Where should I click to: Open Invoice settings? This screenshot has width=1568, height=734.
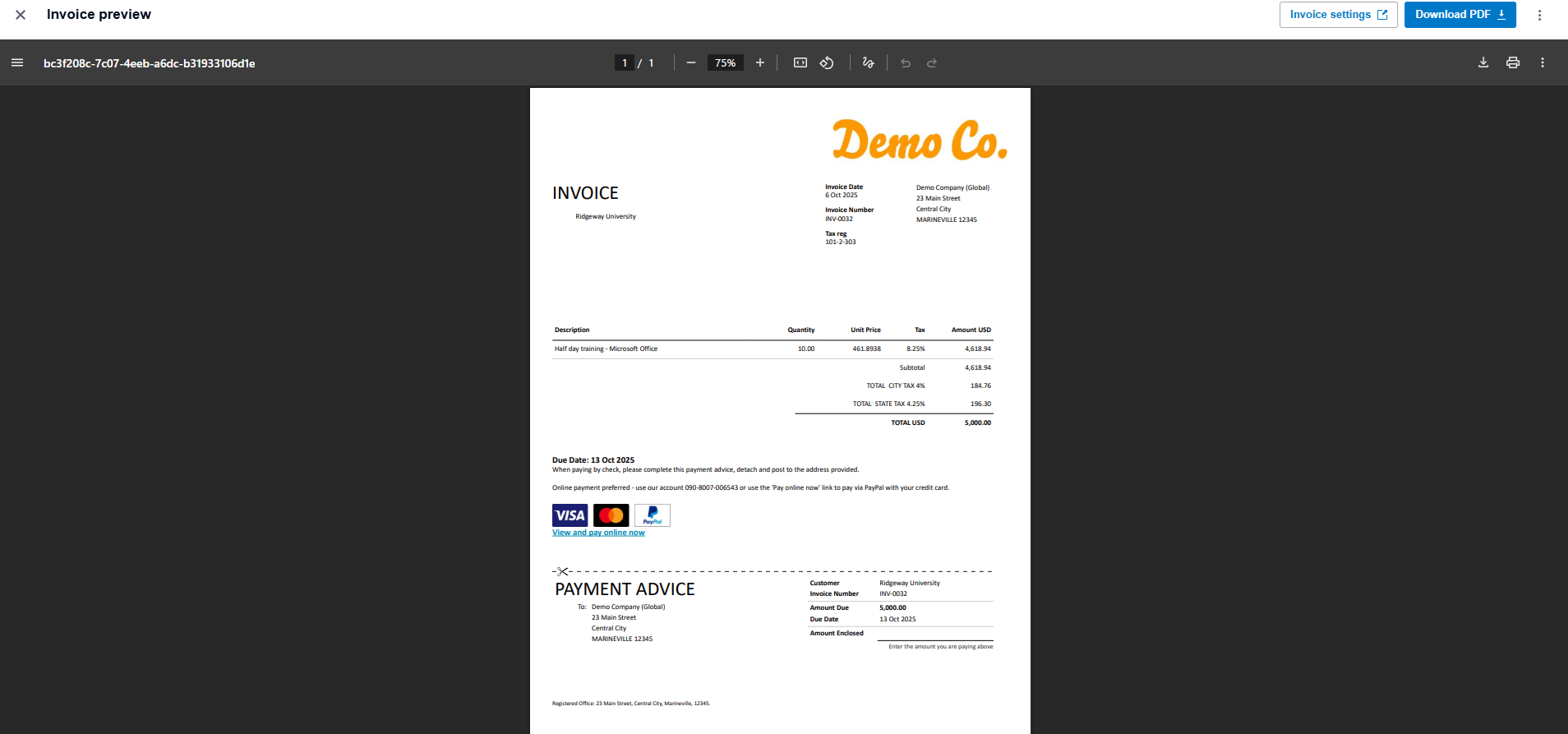(x=1338, y=15)
